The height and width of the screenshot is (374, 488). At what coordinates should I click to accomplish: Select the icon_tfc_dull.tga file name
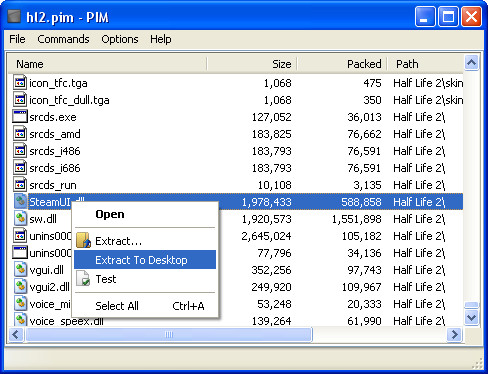(69, 100)
